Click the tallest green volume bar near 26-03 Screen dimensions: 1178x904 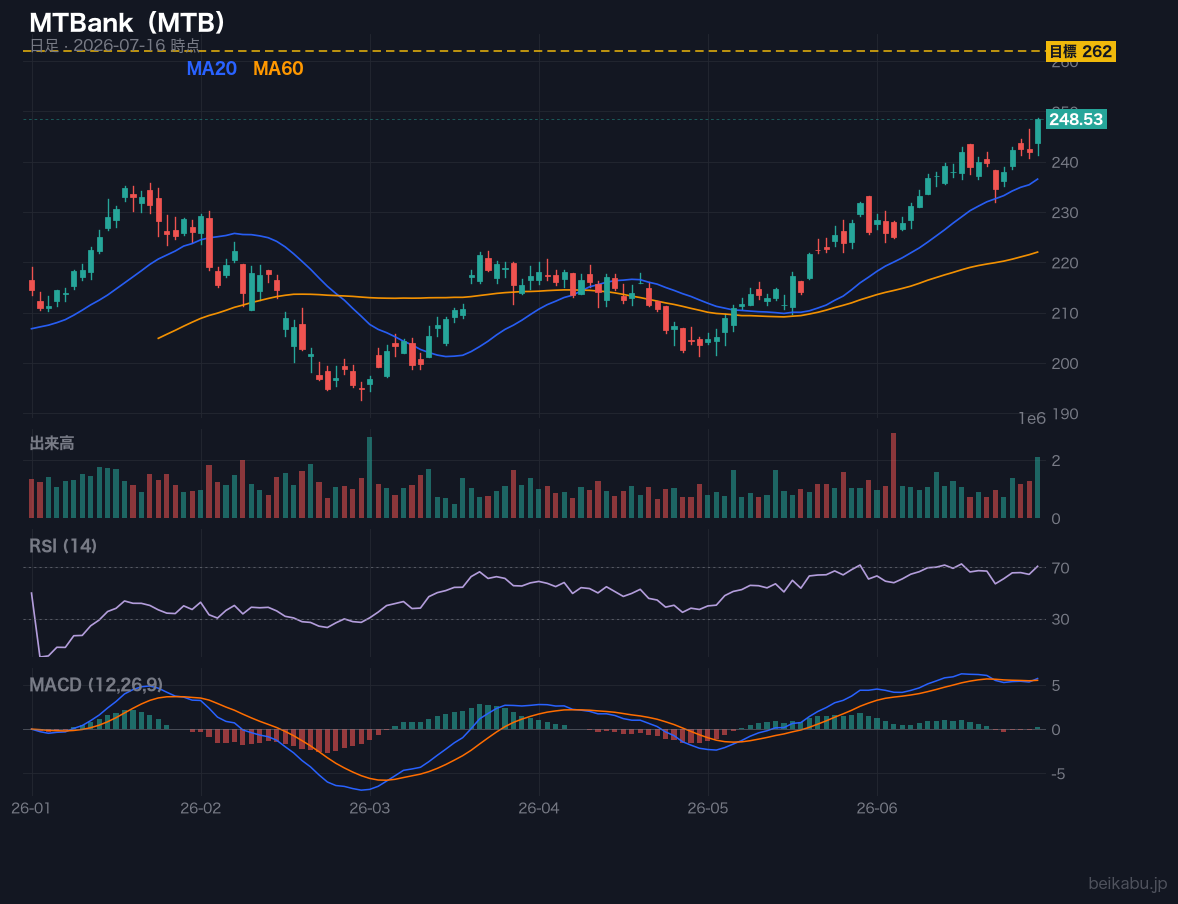coord(370,478)
